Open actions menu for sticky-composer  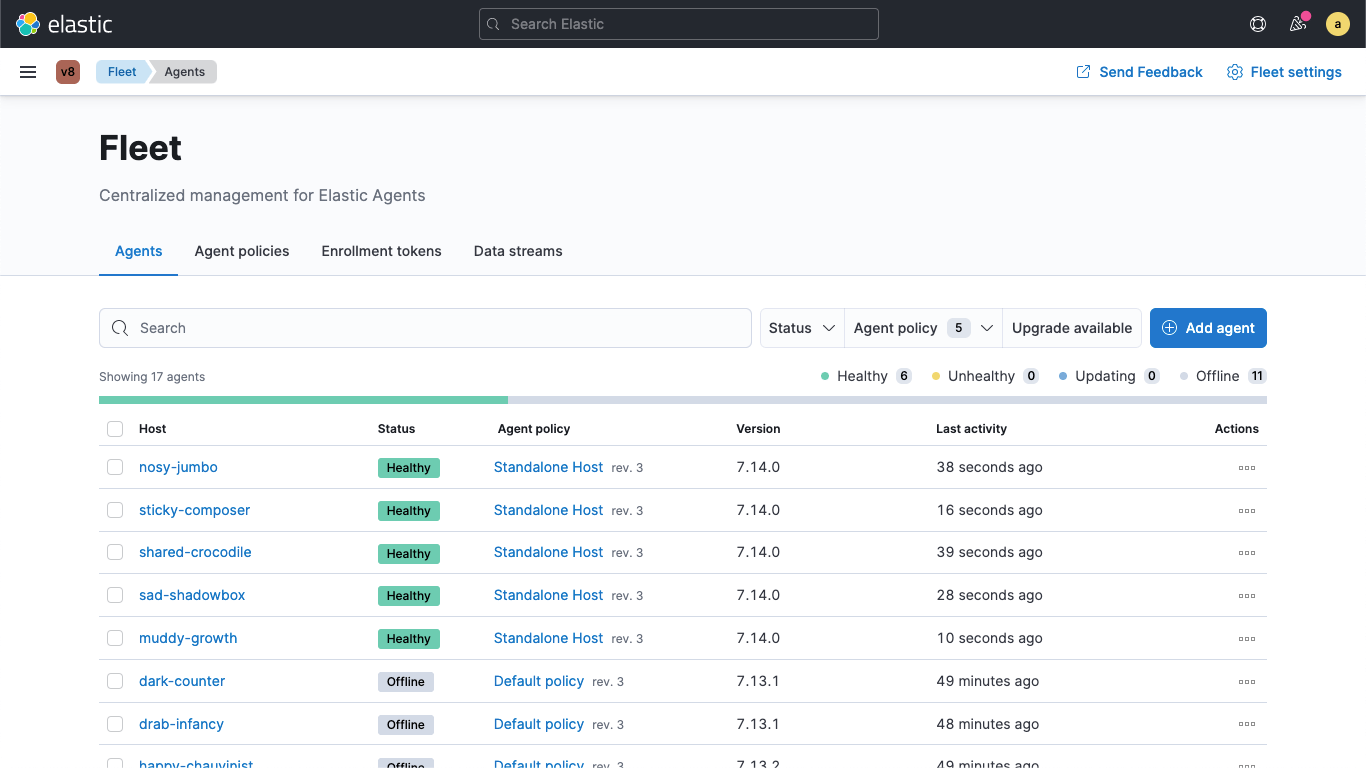pos(1247,510)
